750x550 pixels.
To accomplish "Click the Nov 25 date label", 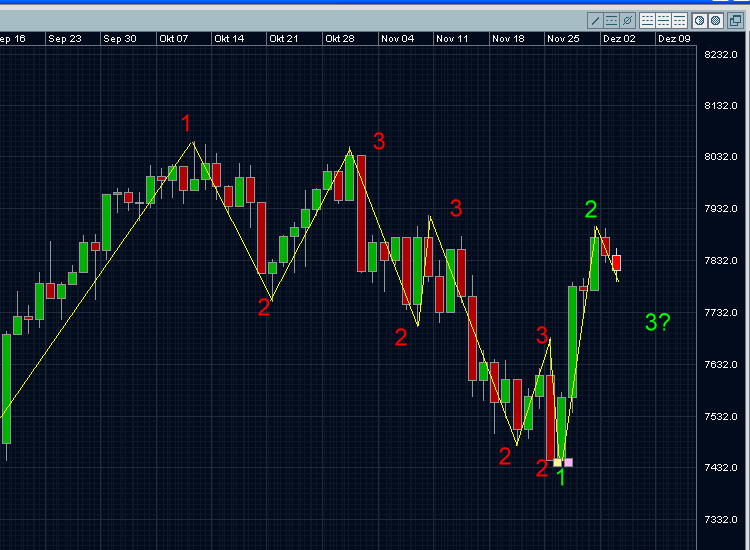I will [563, 39].
